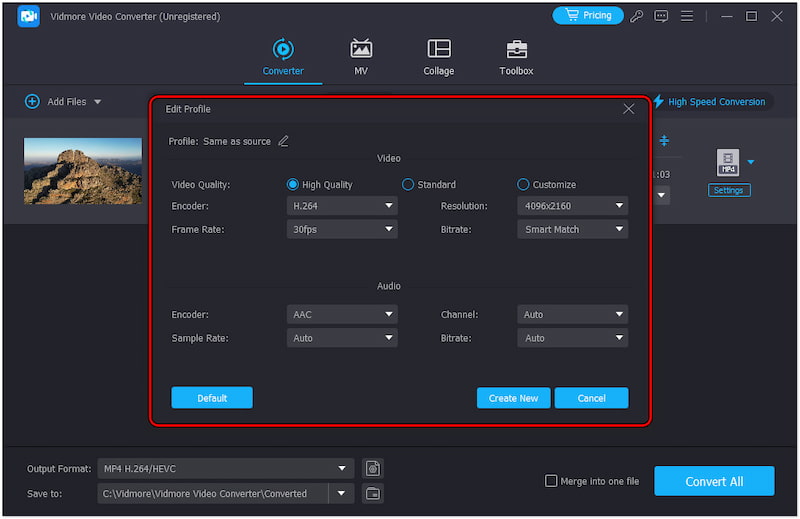Click the Create New button
Viewport: 800px width, 519px height.
[513, 398]
